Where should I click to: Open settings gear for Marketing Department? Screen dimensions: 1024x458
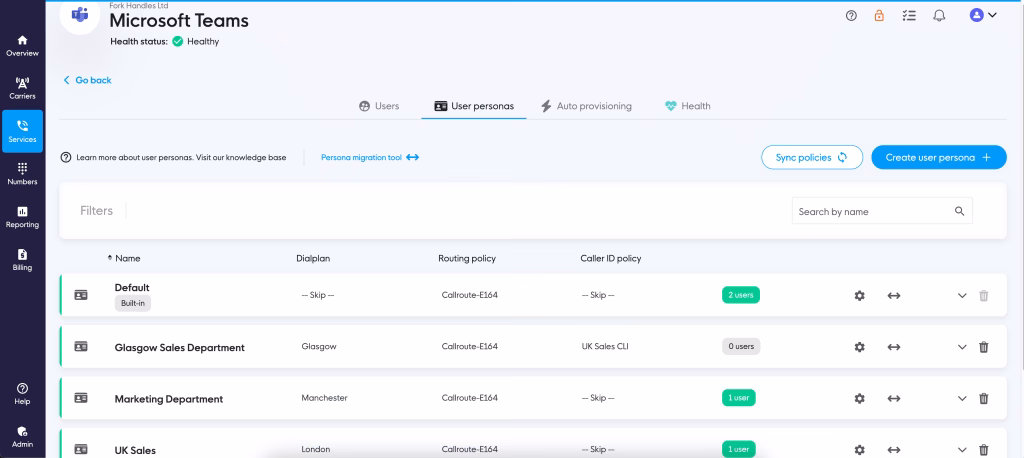pos(859,398)
